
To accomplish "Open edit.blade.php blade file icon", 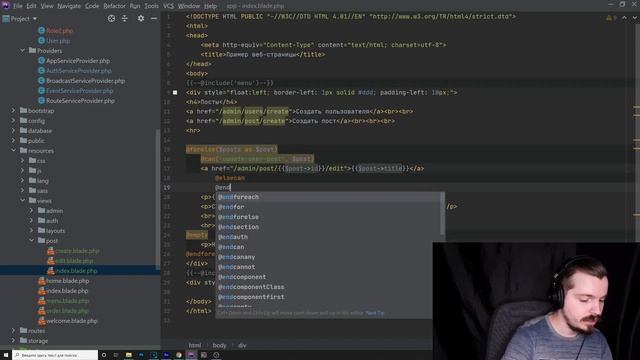I will [51, 261].
